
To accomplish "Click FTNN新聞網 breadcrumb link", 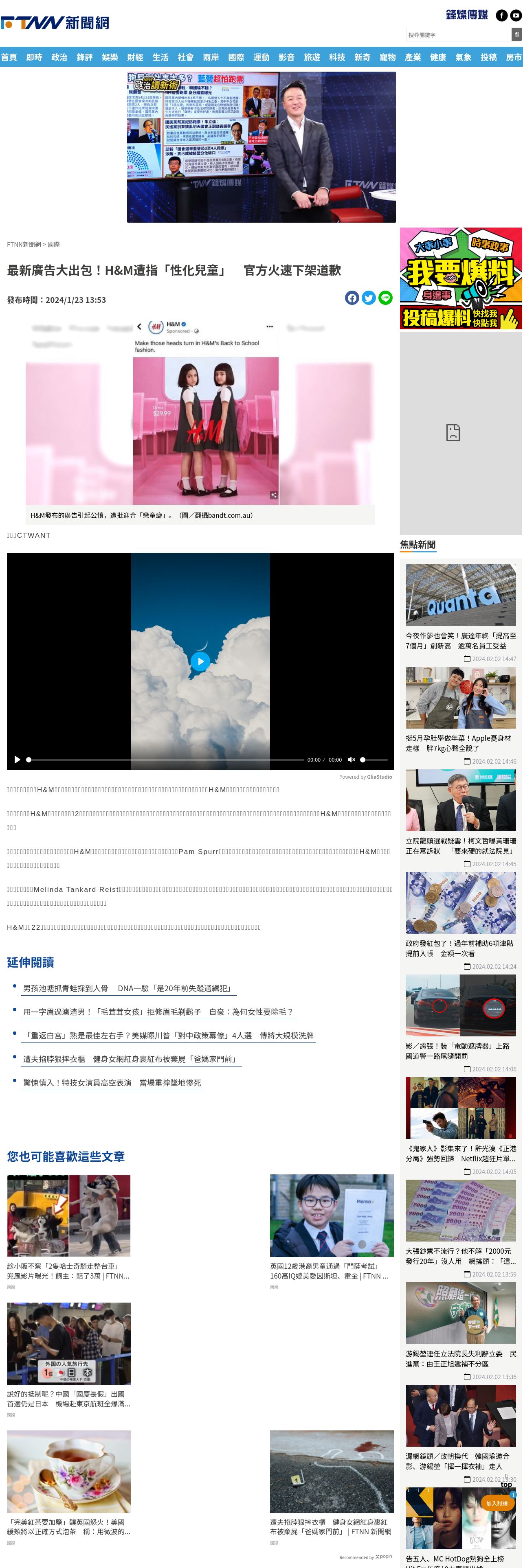I will point(24,245).
